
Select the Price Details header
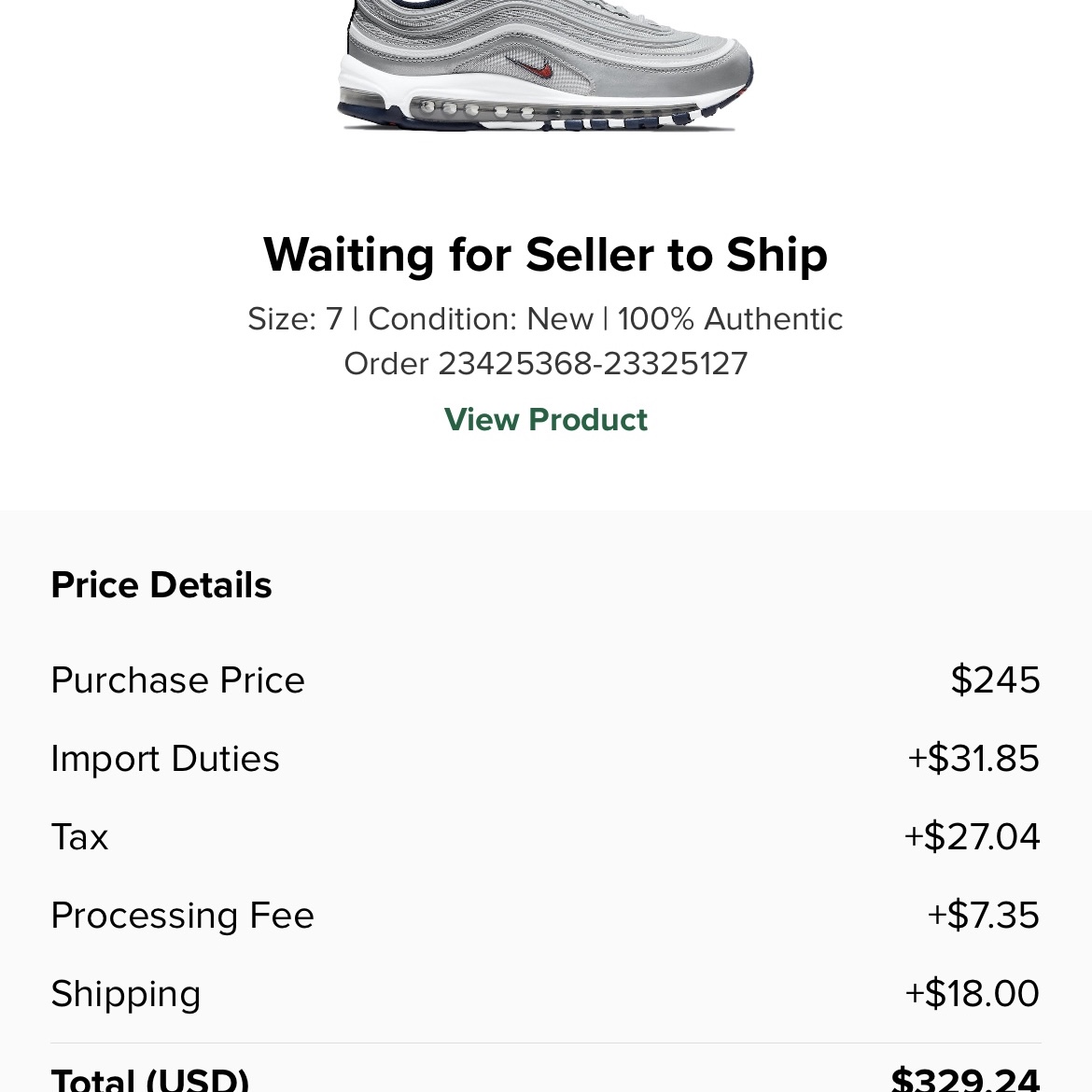pyautogui.click(x=161, y=584)
